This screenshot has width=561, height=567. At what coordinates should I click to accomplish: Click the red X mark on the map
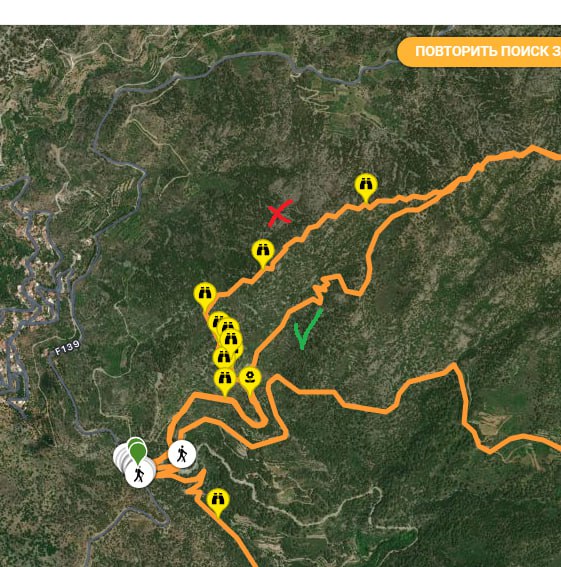coord(280,213)
